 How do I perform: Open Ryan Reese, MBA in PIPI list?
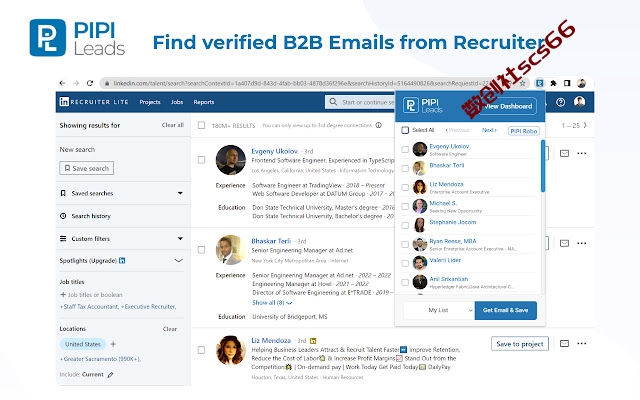click(453, 241)
